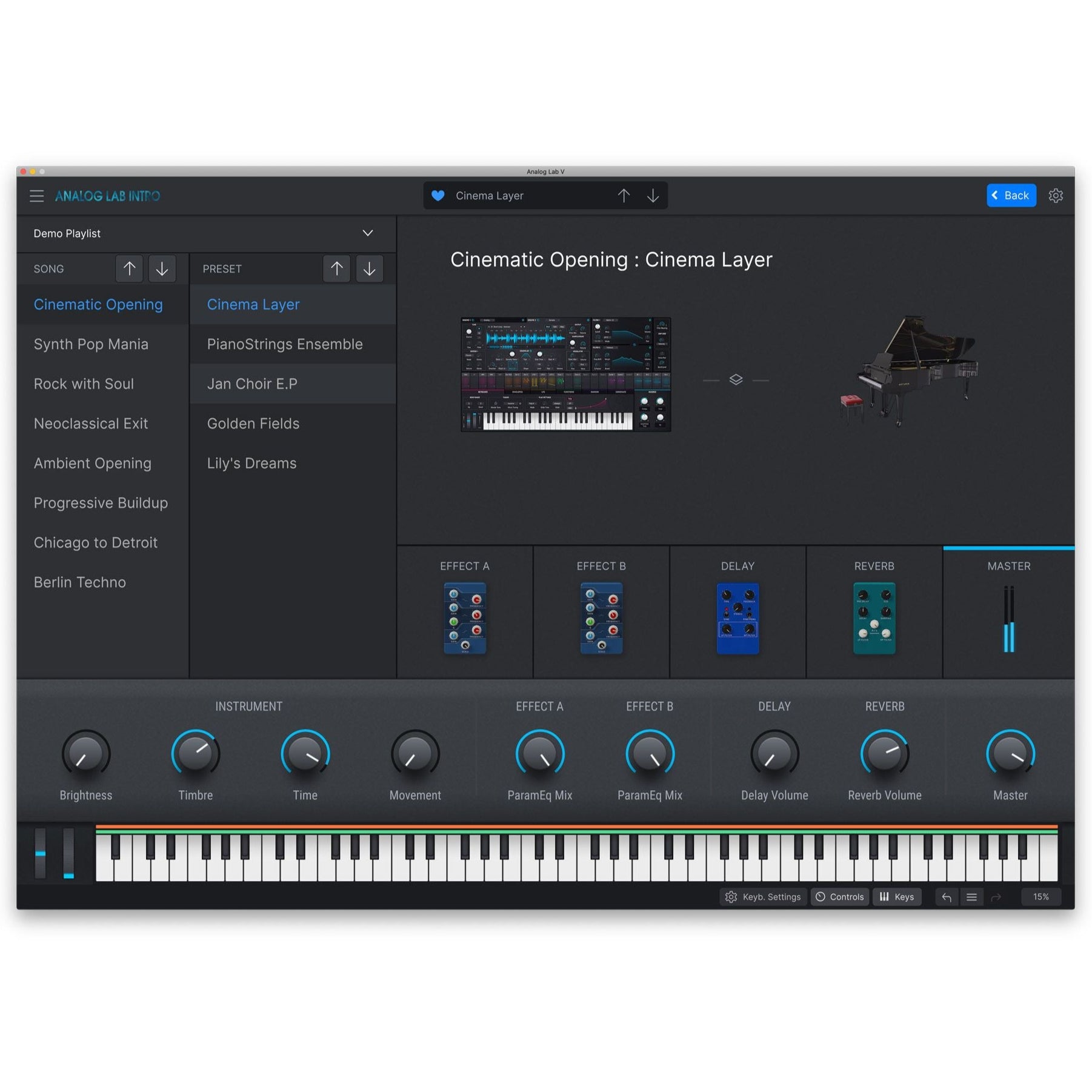Select previous song with SONG up arrow
The width and height of the screenshot is (1092, 1092).
point(129,268)
